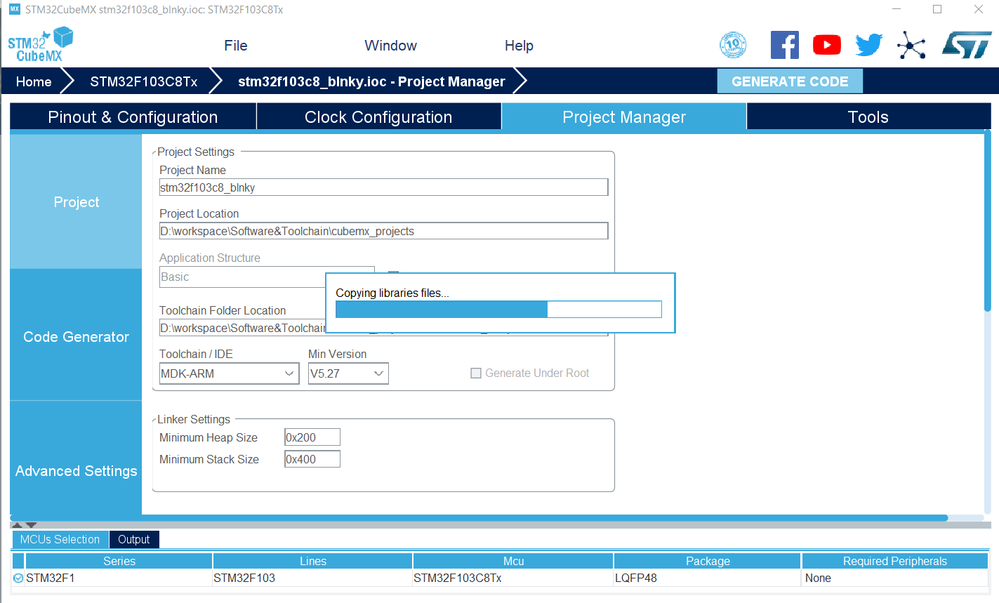Click the panel collapse arrows above MCUs Selection

(x=24, y=525)
